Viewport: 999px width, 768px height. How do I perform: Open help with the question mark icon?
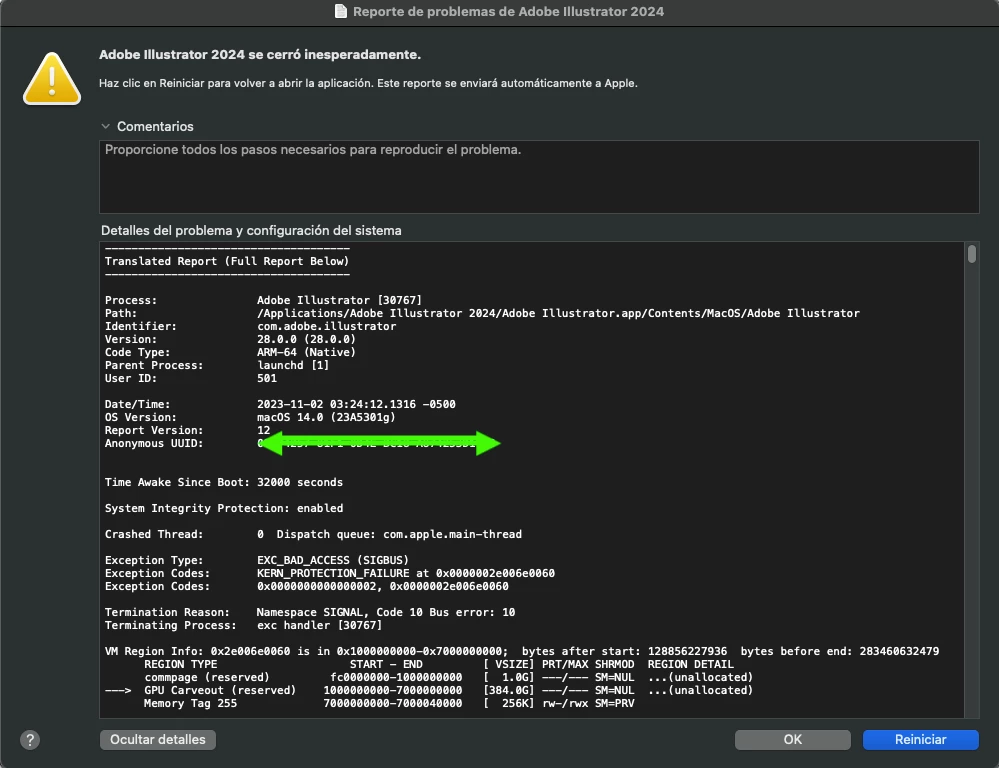click(30, 740)
